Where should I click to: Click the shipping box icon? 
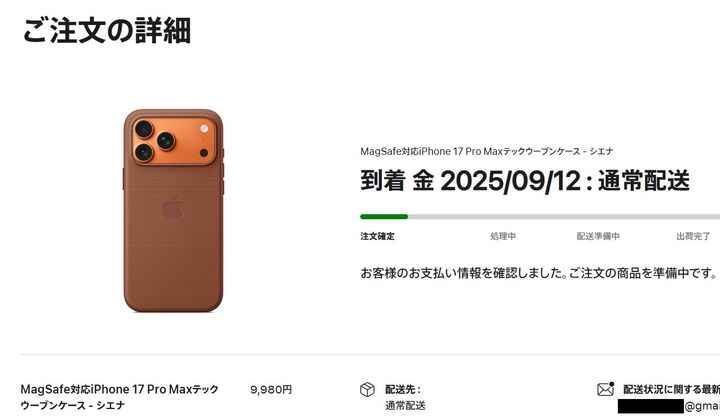point(367,390)
